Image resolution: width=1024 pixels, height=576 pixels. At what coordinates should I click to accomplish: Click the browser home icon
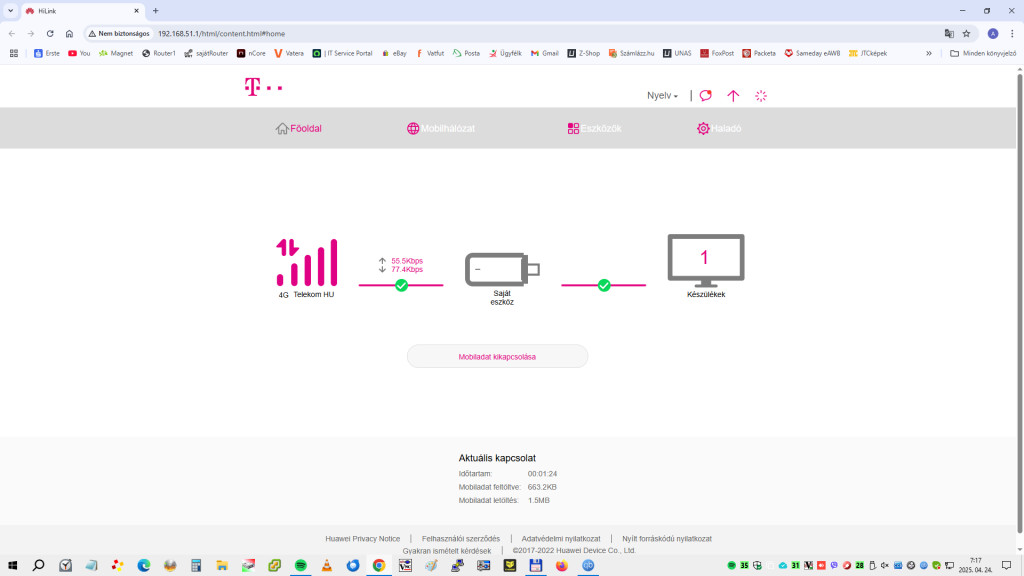click(x=69, y=33)
